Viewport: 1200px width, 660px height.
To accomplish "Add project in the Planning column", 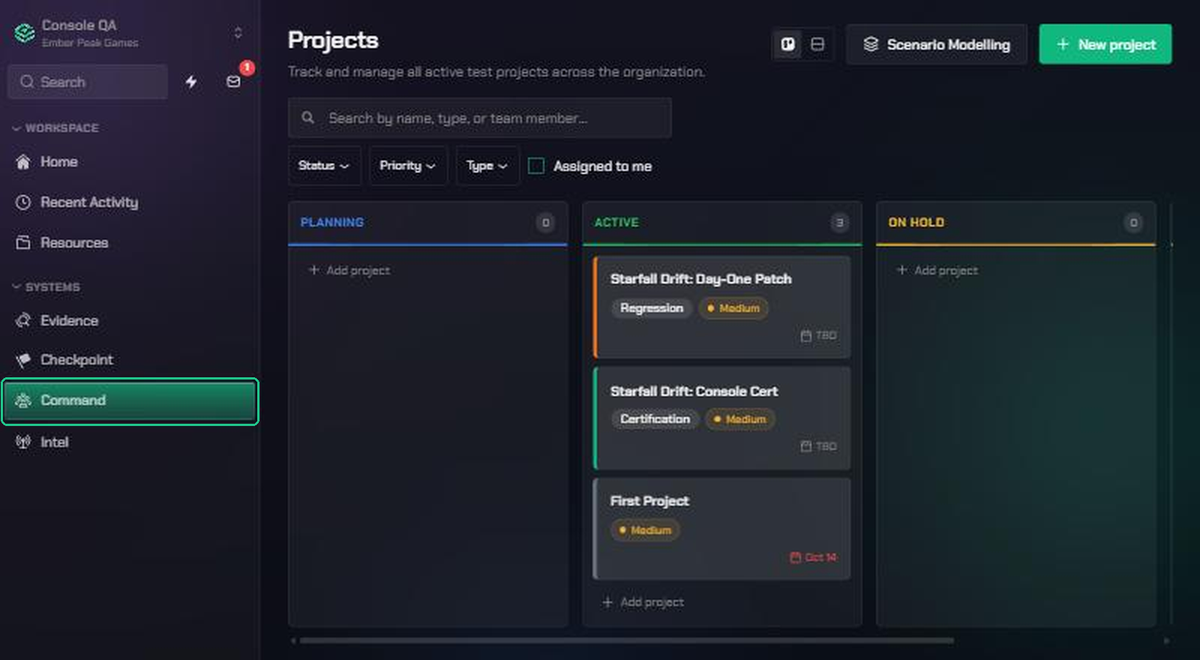I will click(x=349, y=271).
